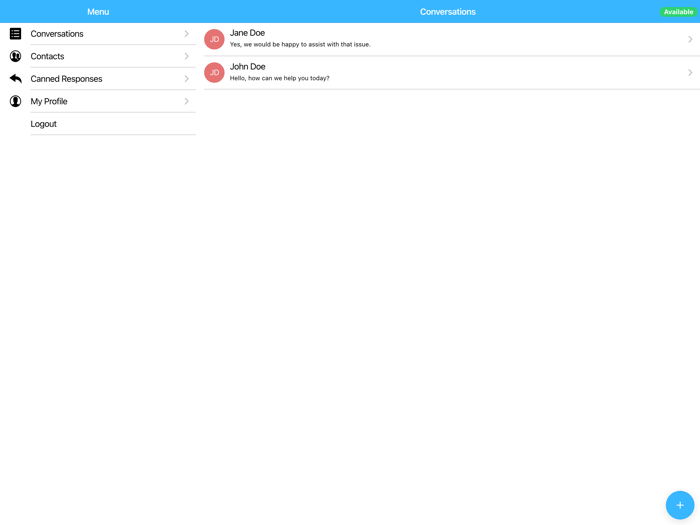This screenshot has width=700, height=525.
Task: Click Jane Doe's JD avatar
Action: click(x=214, y=39)
